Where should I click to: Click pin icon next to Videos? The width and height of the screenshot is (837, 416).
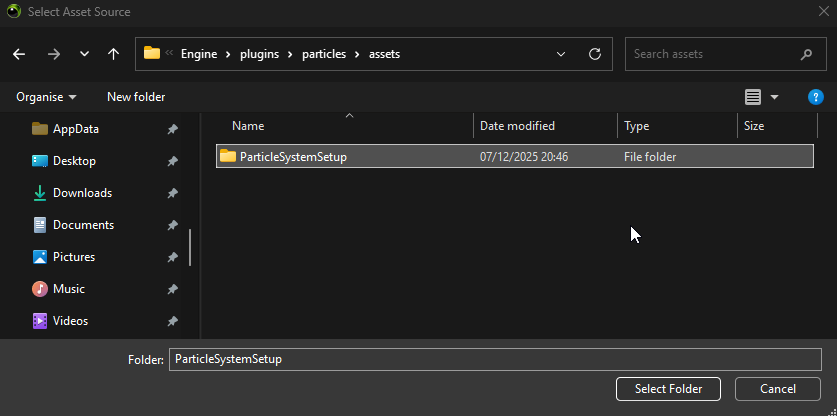(x=172, y=321)
